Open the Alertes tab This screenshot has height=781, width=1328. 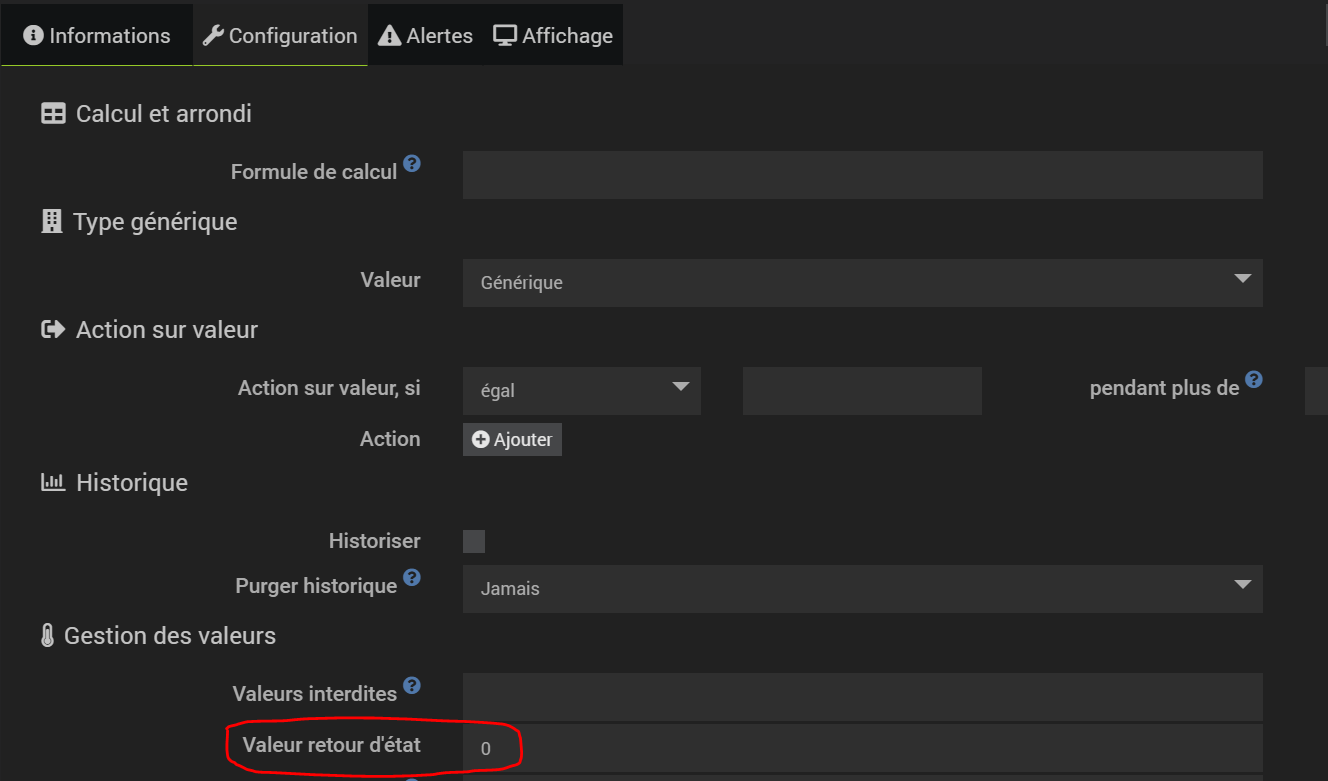pyautogui.click(x=426, y=36)
